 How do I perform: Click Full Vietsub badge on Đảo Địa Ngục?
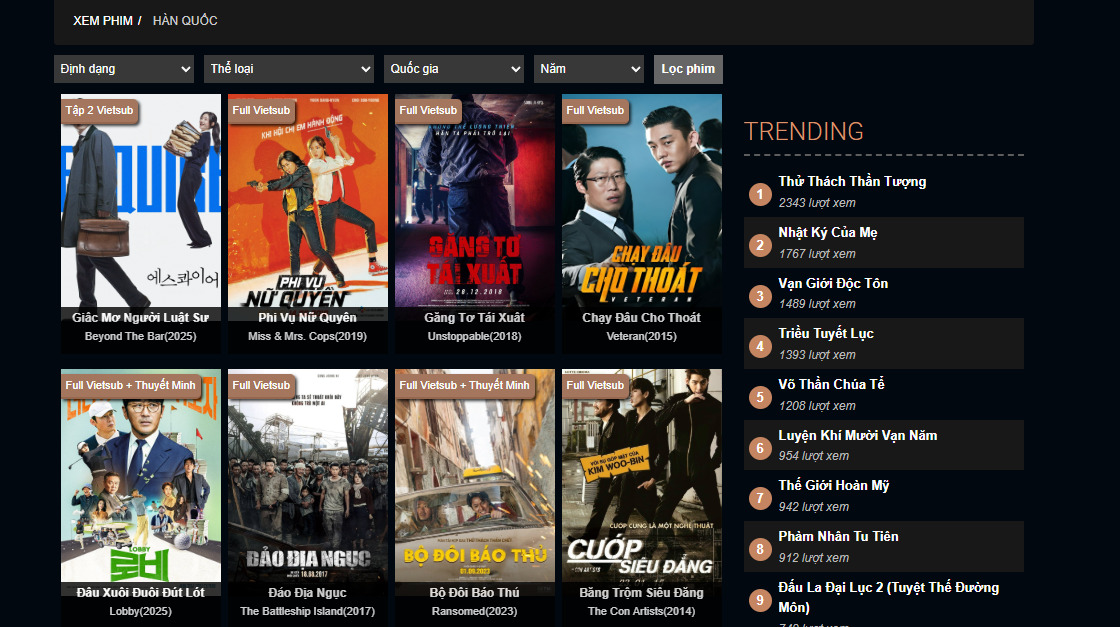pyautogui.click(x=261, y=386)
